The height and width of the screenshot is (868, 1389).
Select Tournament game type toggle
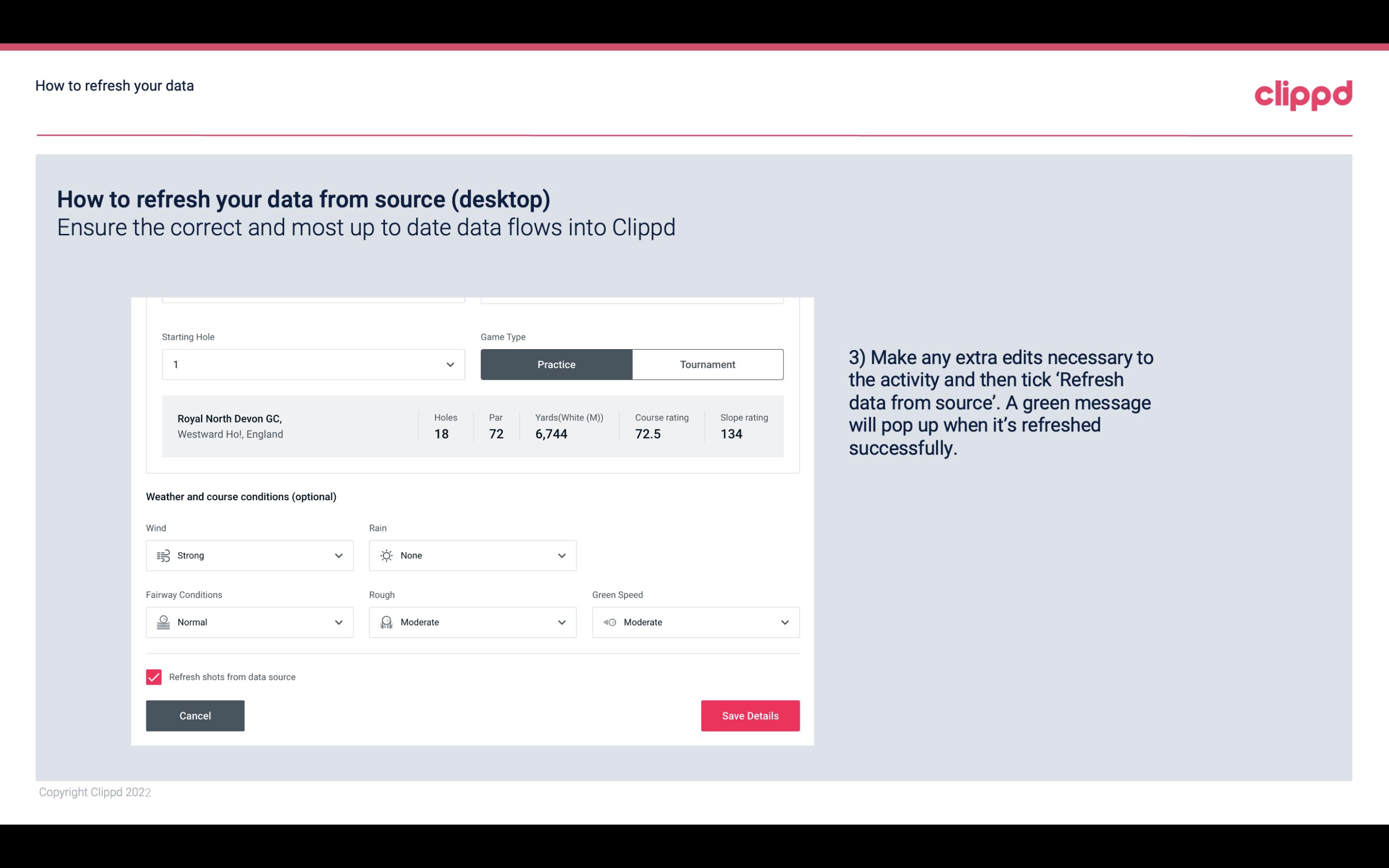coord(707,364)
